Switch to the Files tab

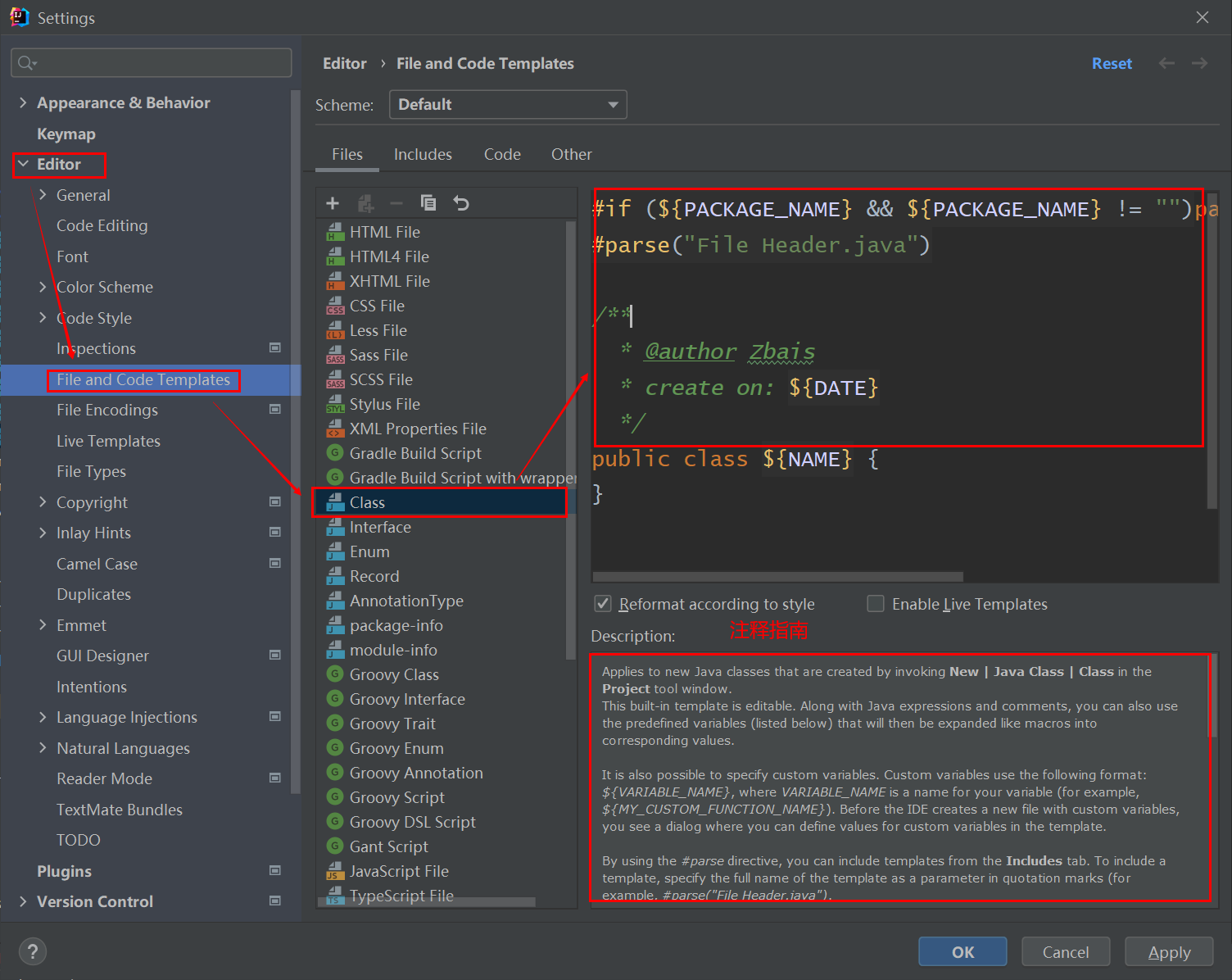347,154
